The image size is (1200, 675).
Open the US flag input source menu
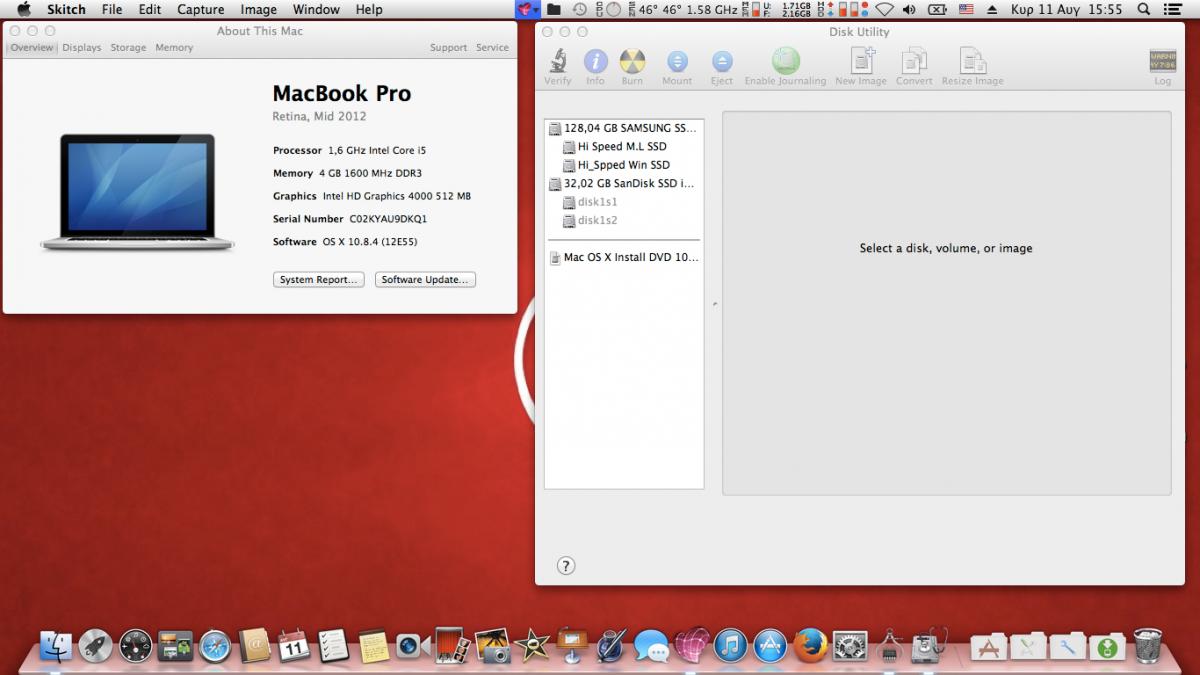click(x=966, y=9)
